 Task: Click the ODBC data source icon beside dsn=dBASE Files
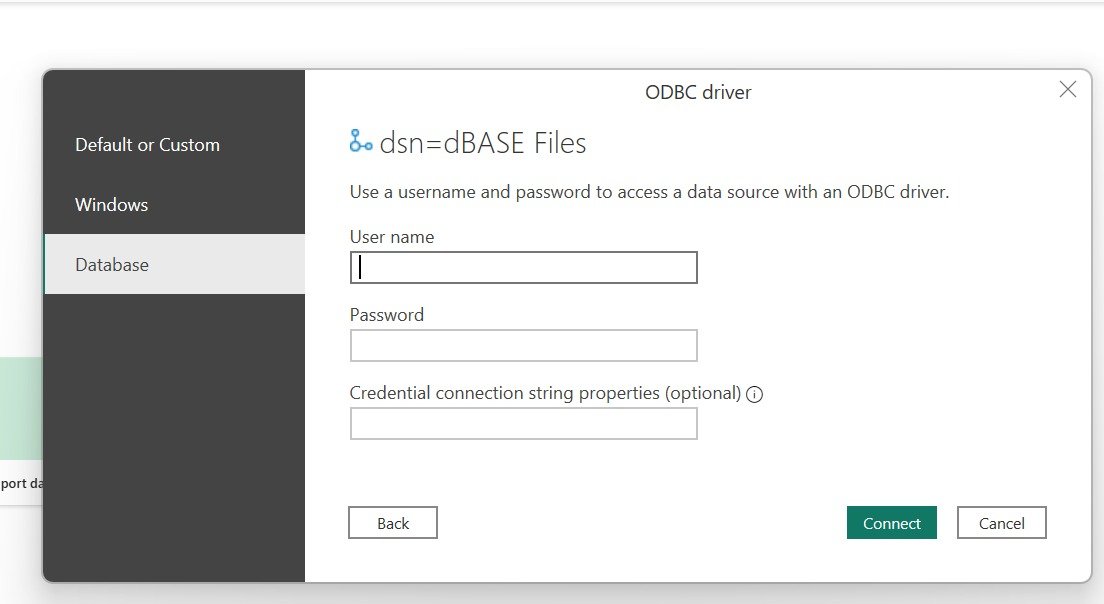click(x=360, y=141)
